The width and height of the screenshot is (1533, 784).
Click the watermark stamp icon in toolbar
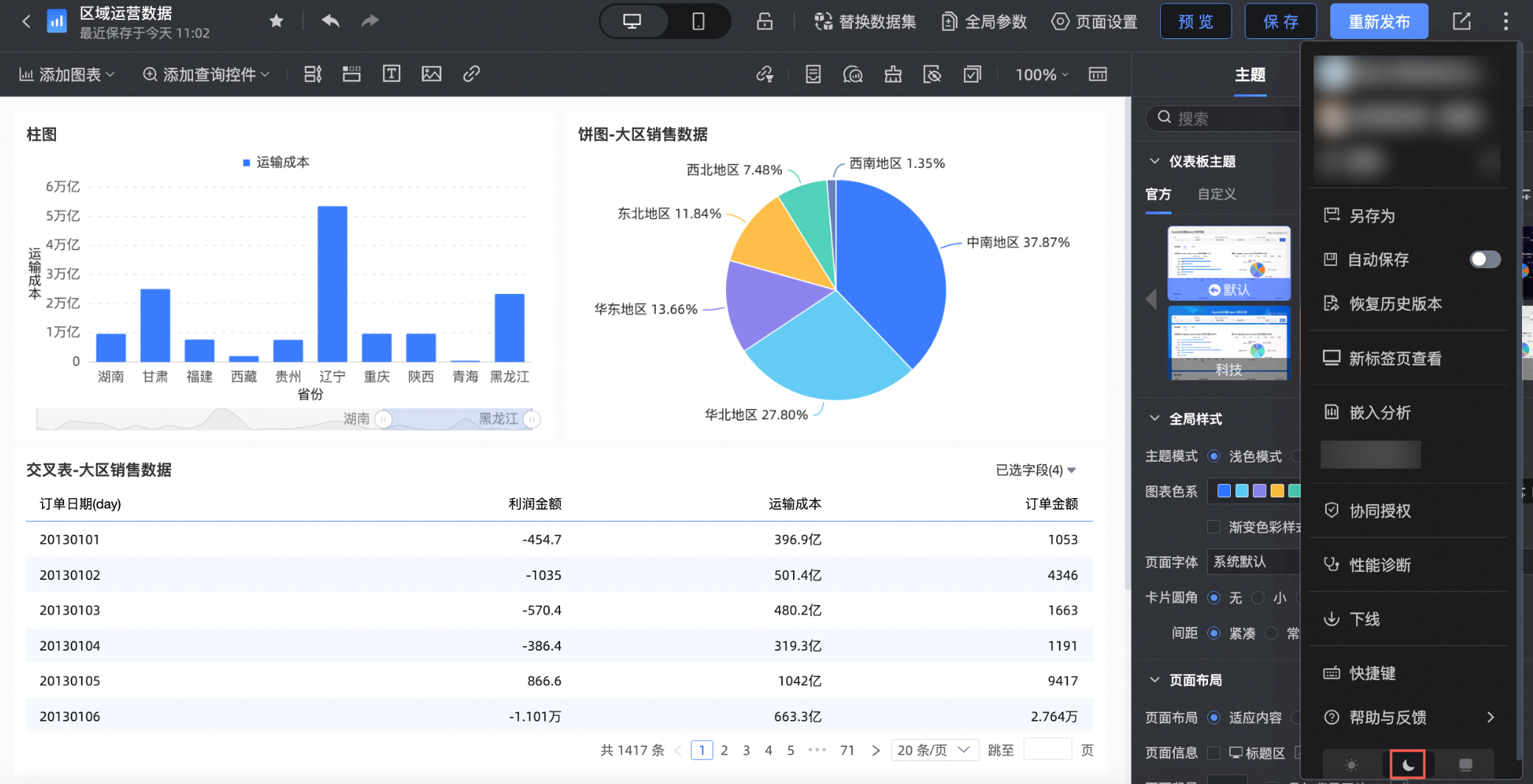pos(893,74)
